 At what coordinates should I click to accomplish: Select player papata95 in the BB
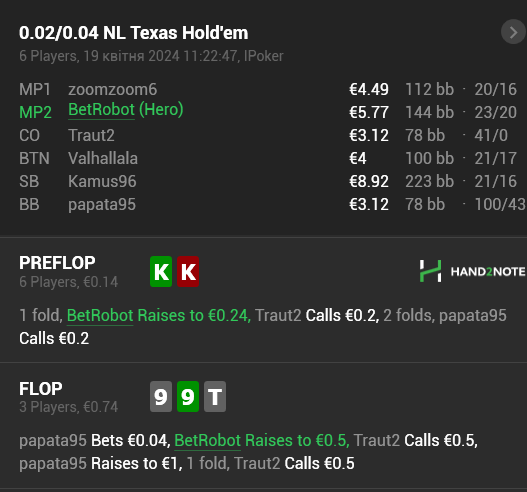click(102, 205)
